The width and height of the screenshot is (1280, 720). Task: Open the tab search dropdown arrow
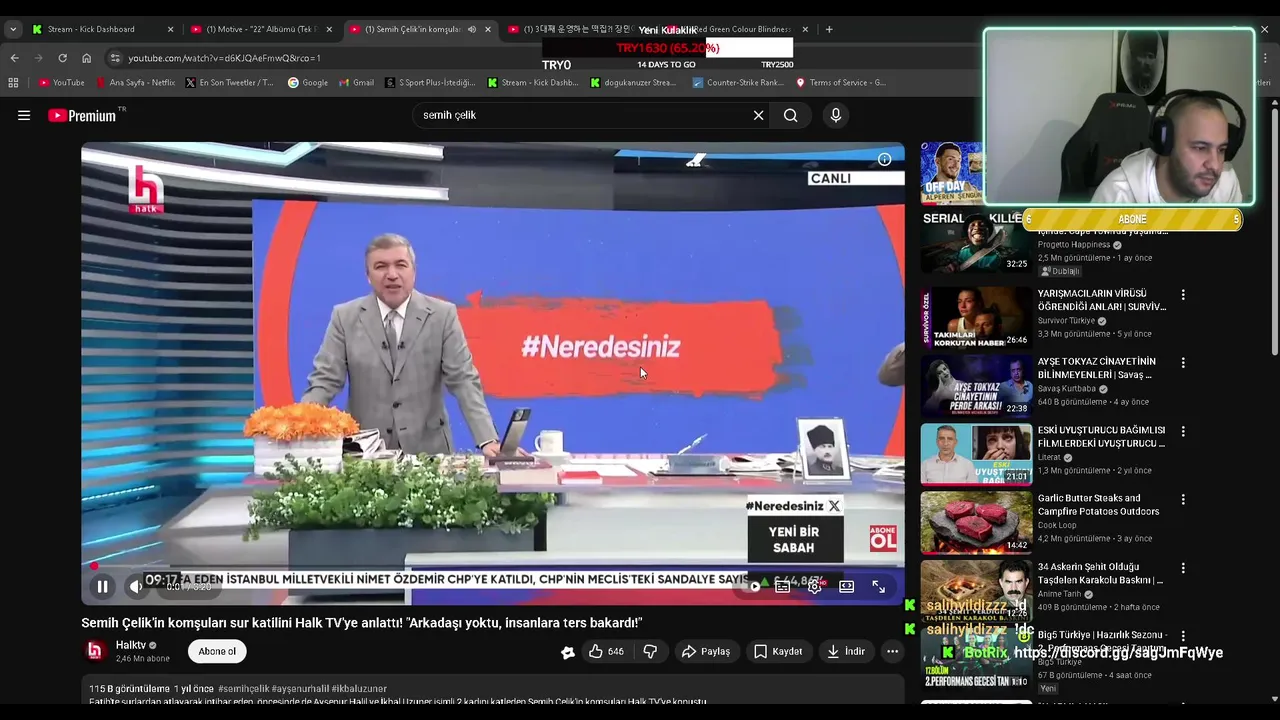13,29
